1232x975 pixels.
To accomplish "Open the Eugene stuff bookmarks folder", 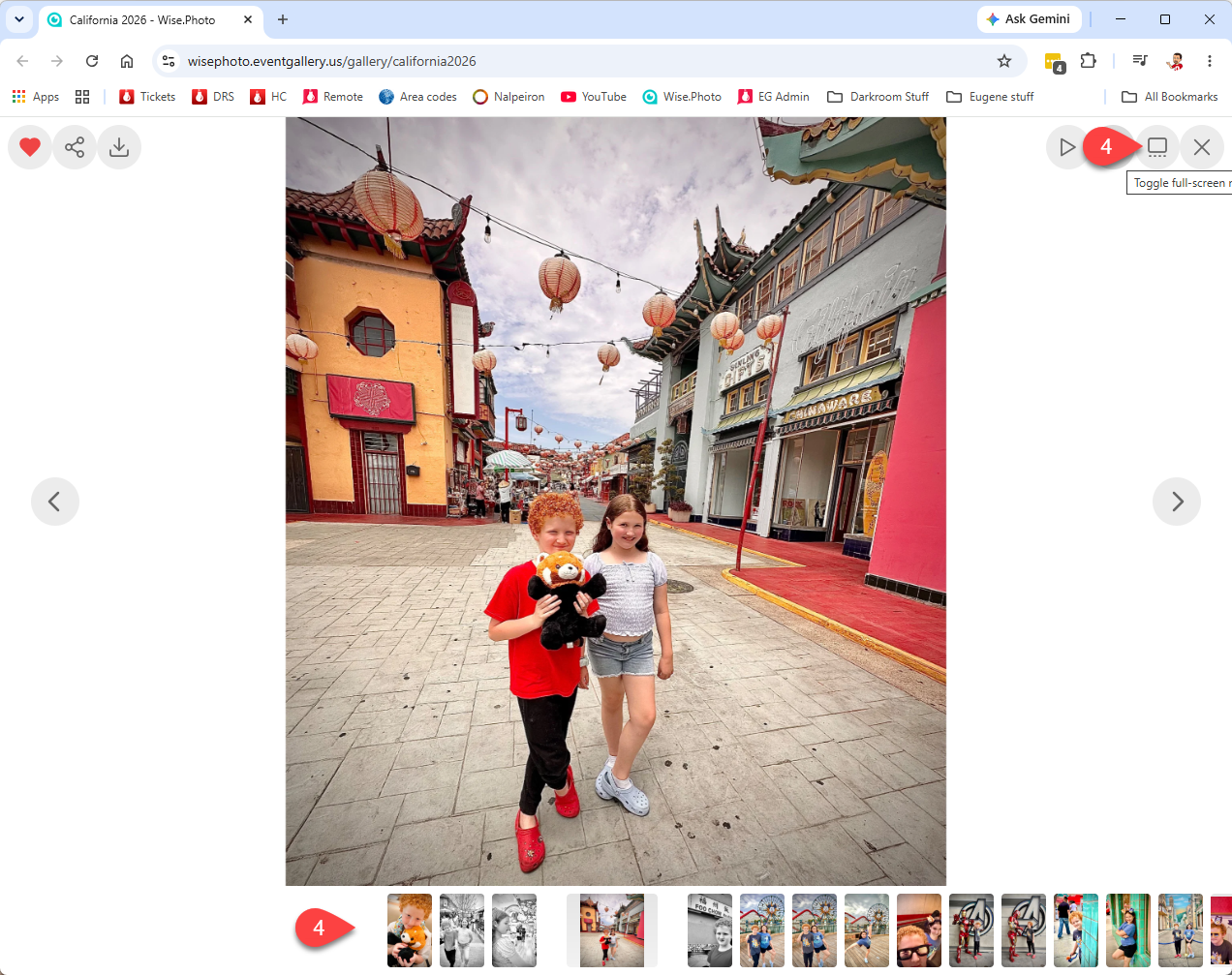I will pos(990,97).
